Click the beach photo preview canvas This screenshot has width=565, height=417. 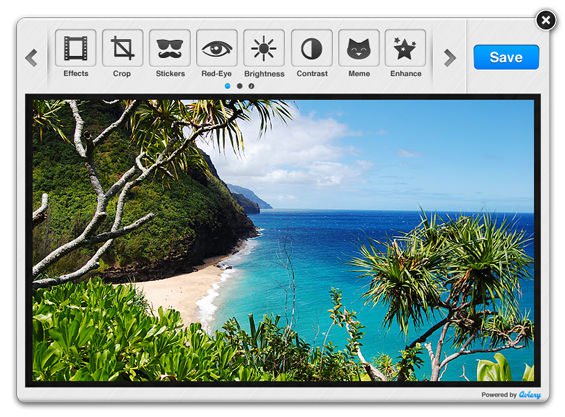(283, 240)
